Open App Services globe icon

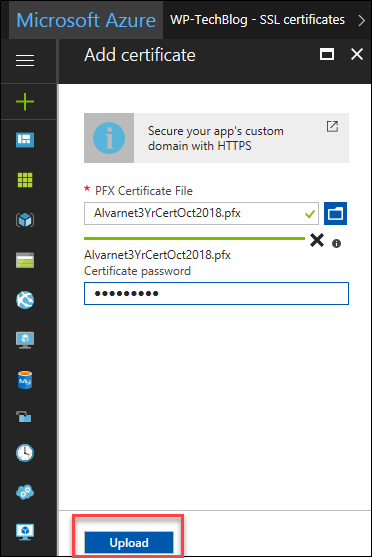[x=25, y=300]
